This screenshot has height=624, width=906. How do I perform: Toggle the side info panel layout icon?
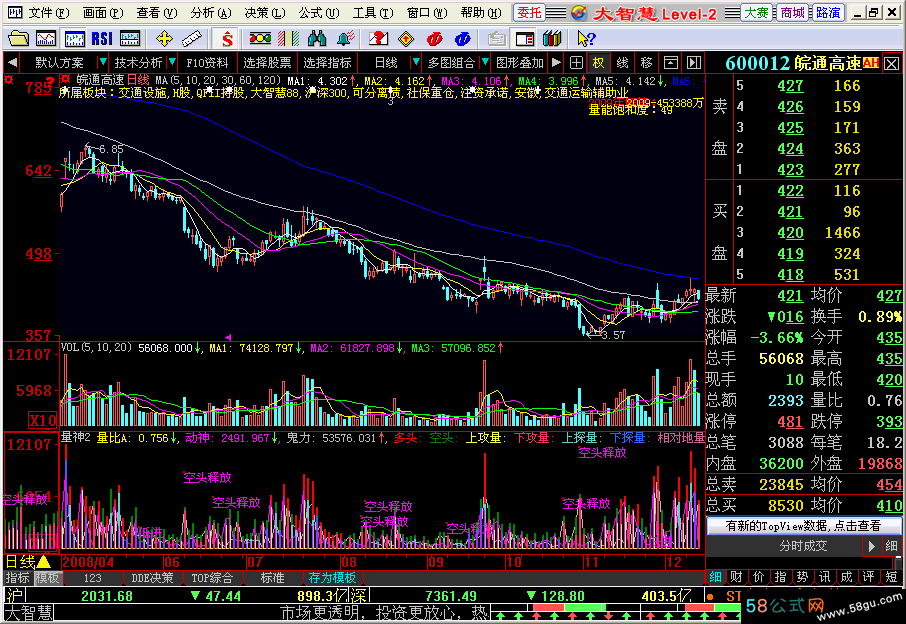coord(525,39)
